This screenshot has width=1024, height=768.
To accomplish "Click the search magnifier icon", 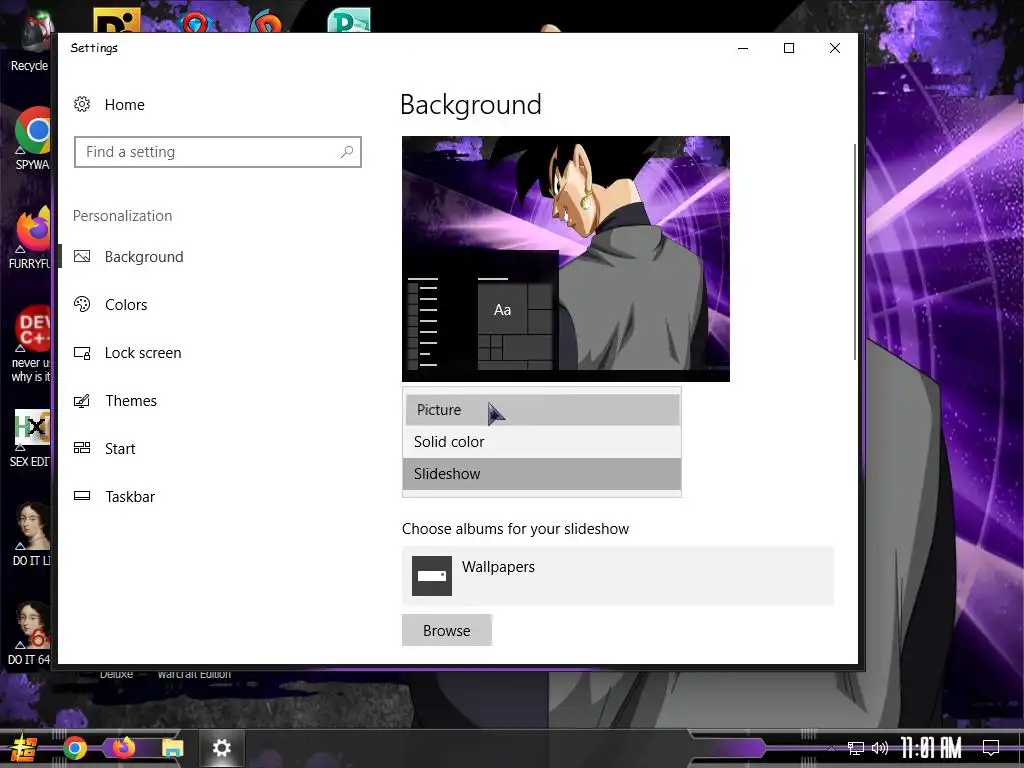I will click(347, 152).
